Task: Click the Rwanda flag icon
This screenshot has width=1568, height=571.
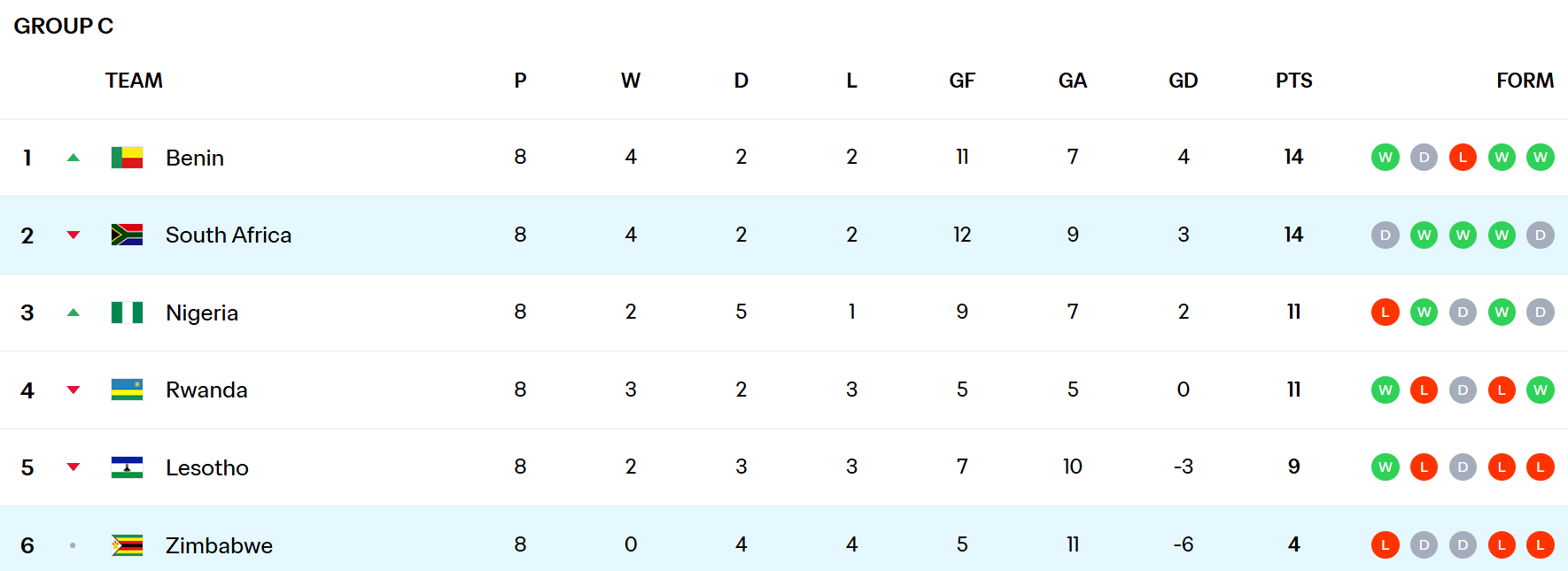Action: pyautogui.click(x=127, y=390)
